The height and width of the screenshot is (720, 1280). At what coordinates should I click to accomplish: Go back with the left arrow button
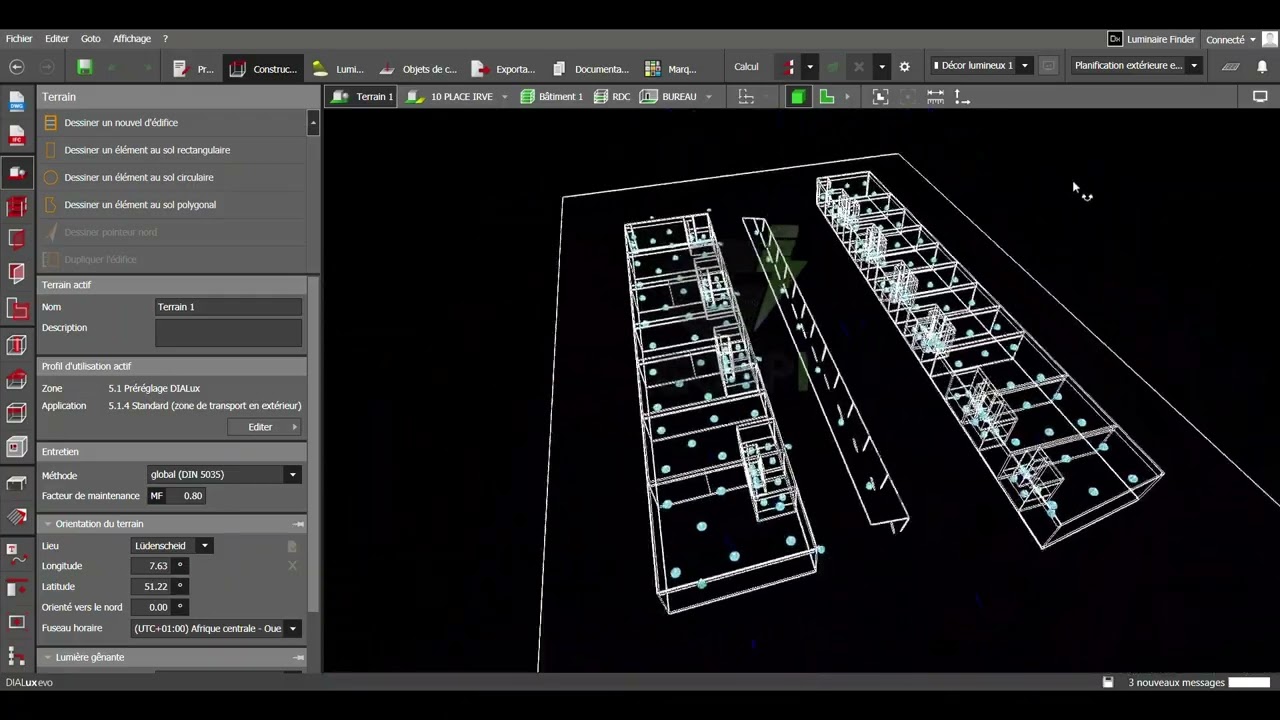17,67
